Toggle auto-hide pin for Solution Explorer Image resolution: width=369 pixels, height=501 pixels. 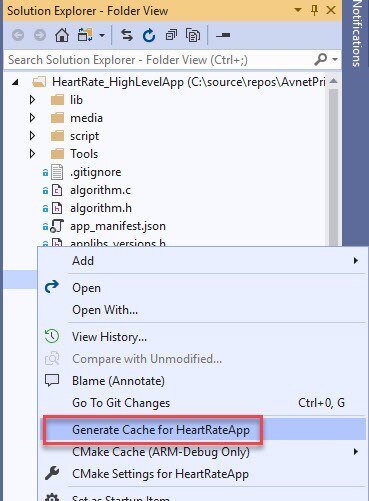tap(314, 10)
